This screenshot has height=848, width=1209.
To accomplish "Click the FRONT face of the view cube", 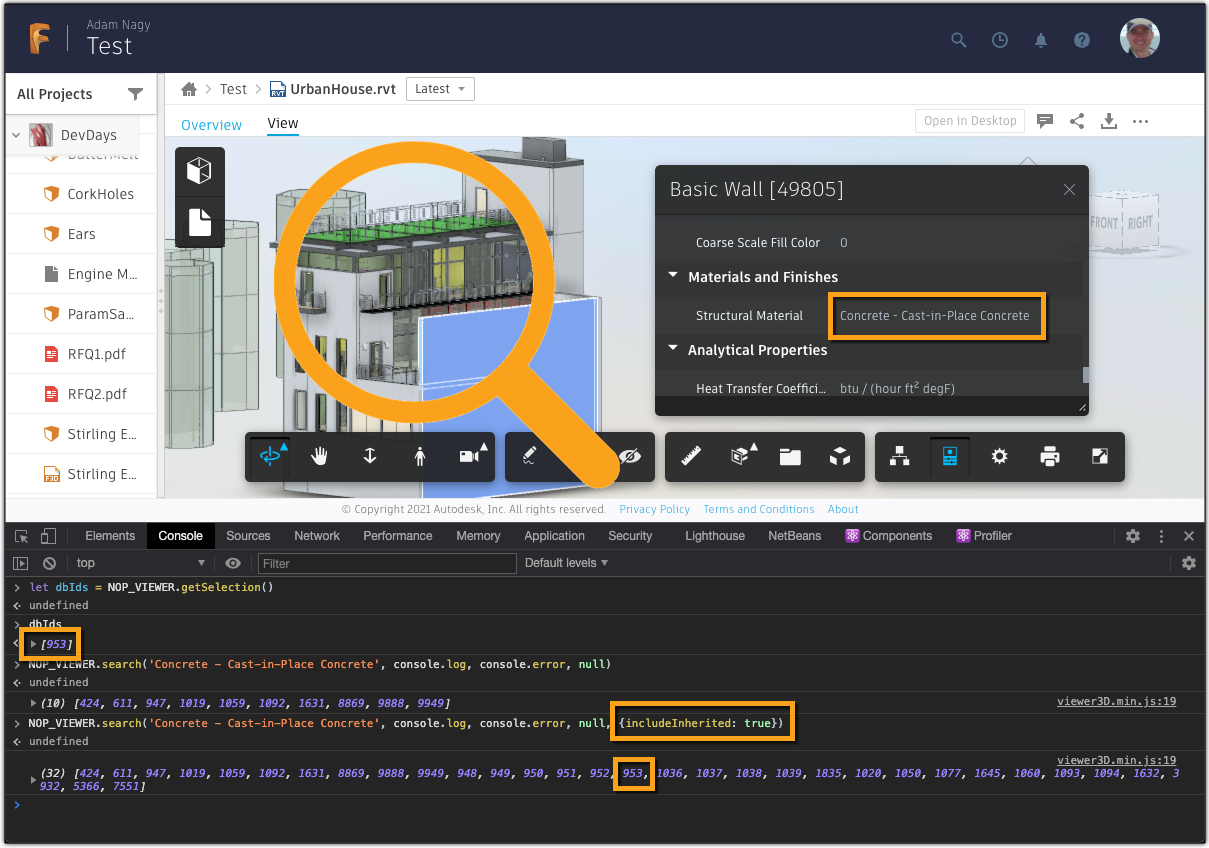I will click(x=1104, y=223).
